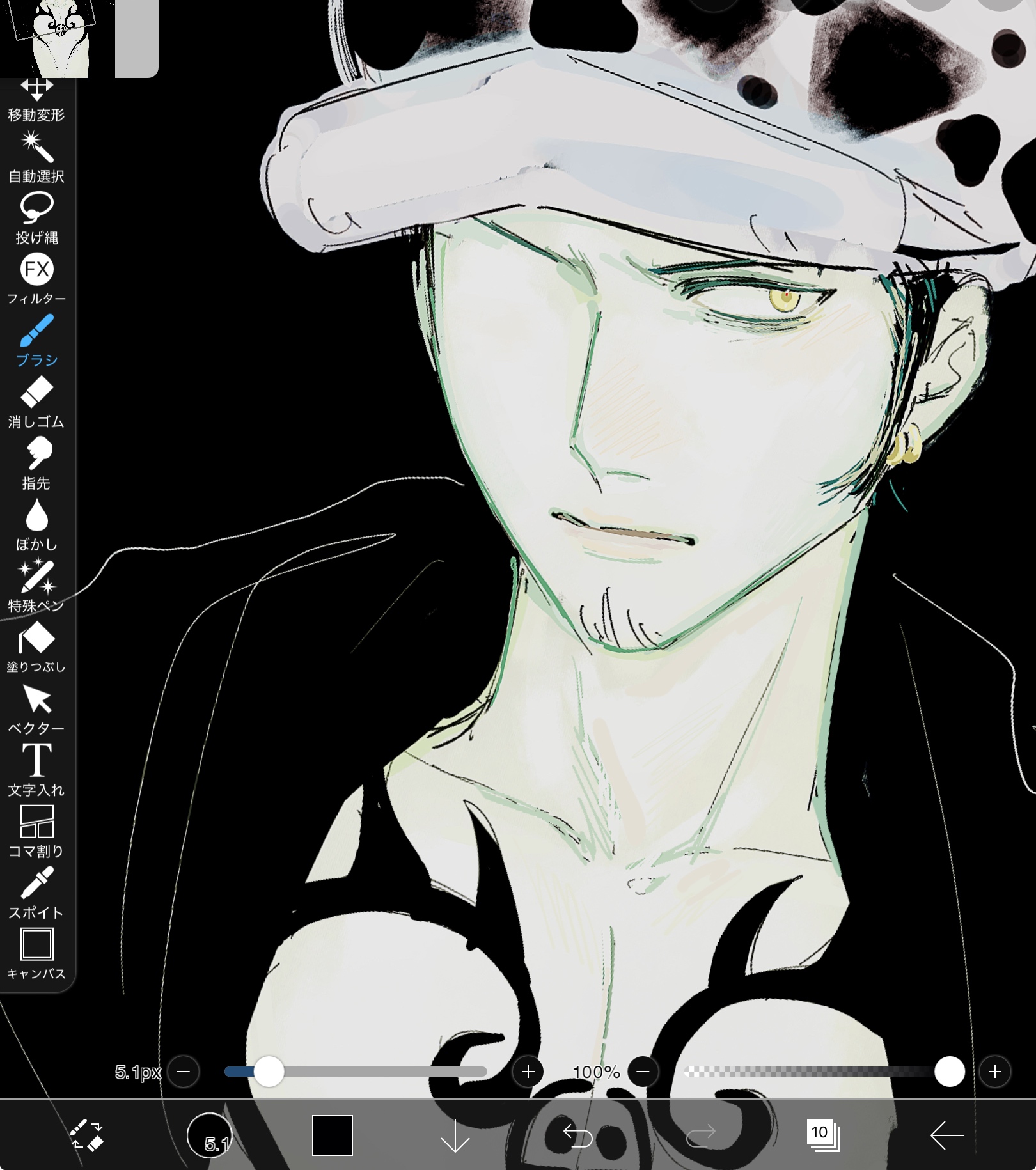Open the 文字入れ text tool
The height and width of the screenshot is (1170, 1036).
coord(36,770)
